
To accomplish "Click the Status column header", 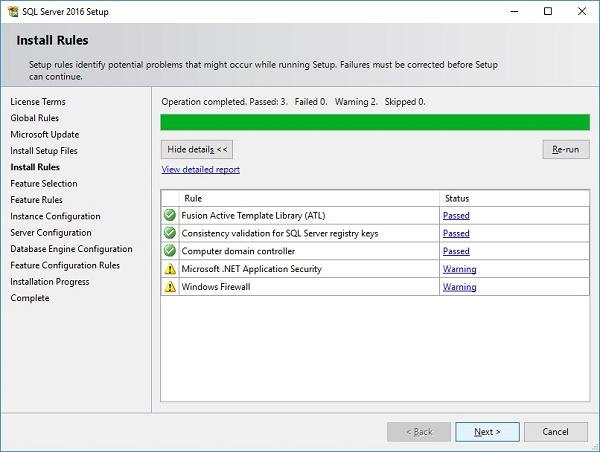I will pyautogui.click(x=456, y=198).
